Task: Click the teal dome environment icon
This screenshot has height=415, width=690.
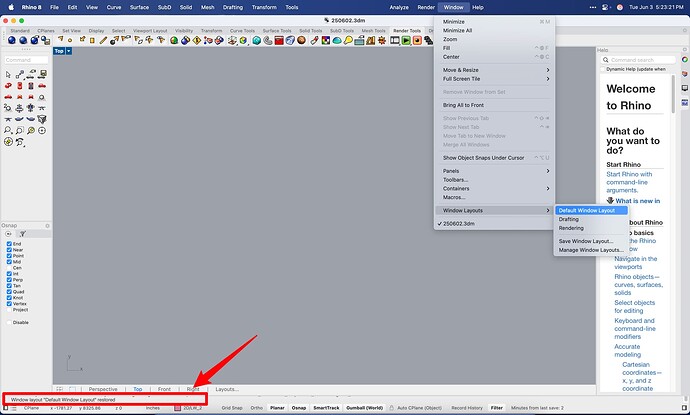Action: (x=337, y=40)
